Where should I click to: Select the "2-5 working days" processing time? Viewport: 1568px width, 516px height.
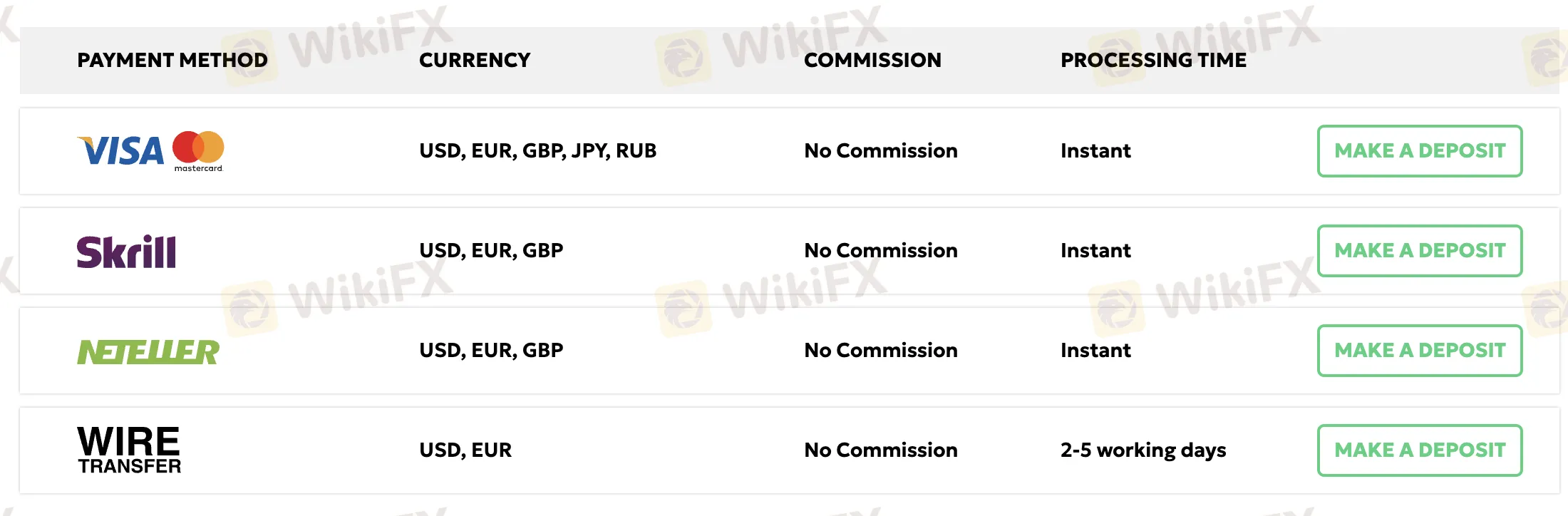1143,450
